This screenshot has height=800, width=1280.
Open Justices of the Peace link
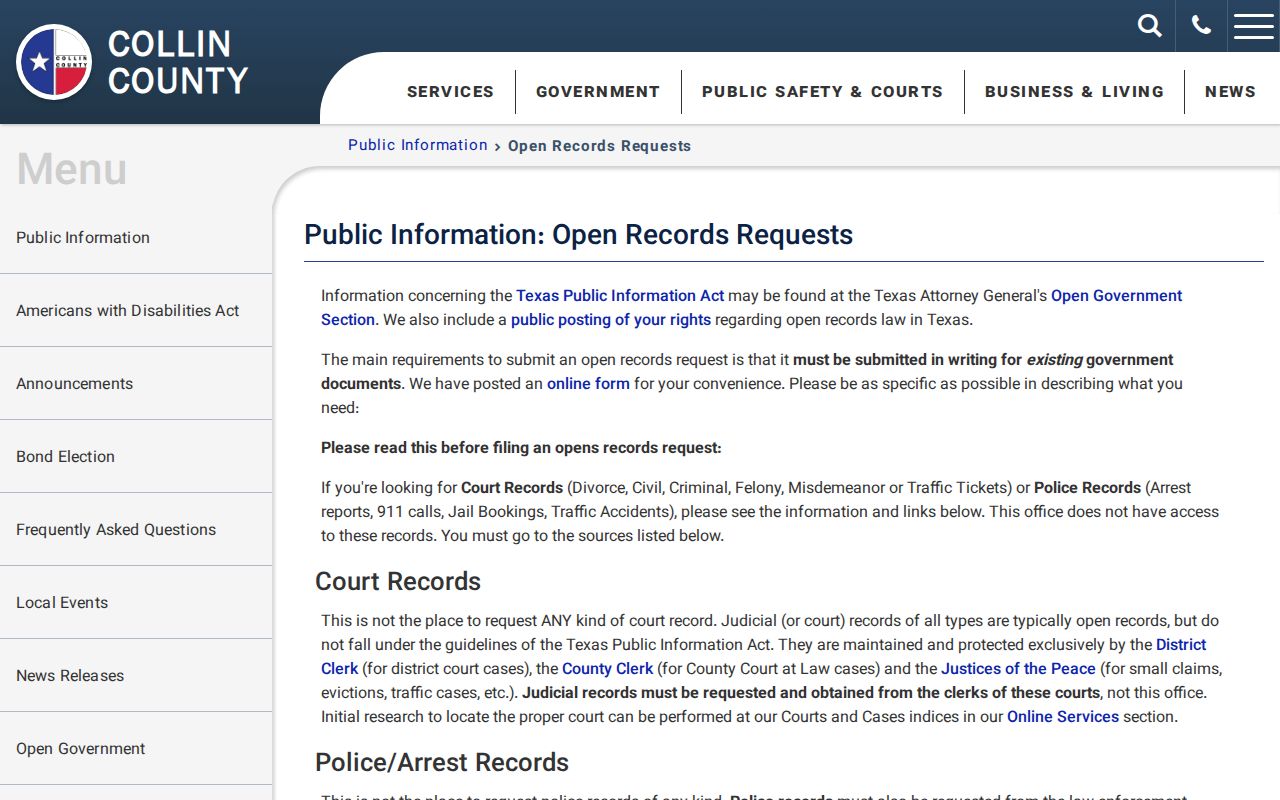(x=1018, y=668)
